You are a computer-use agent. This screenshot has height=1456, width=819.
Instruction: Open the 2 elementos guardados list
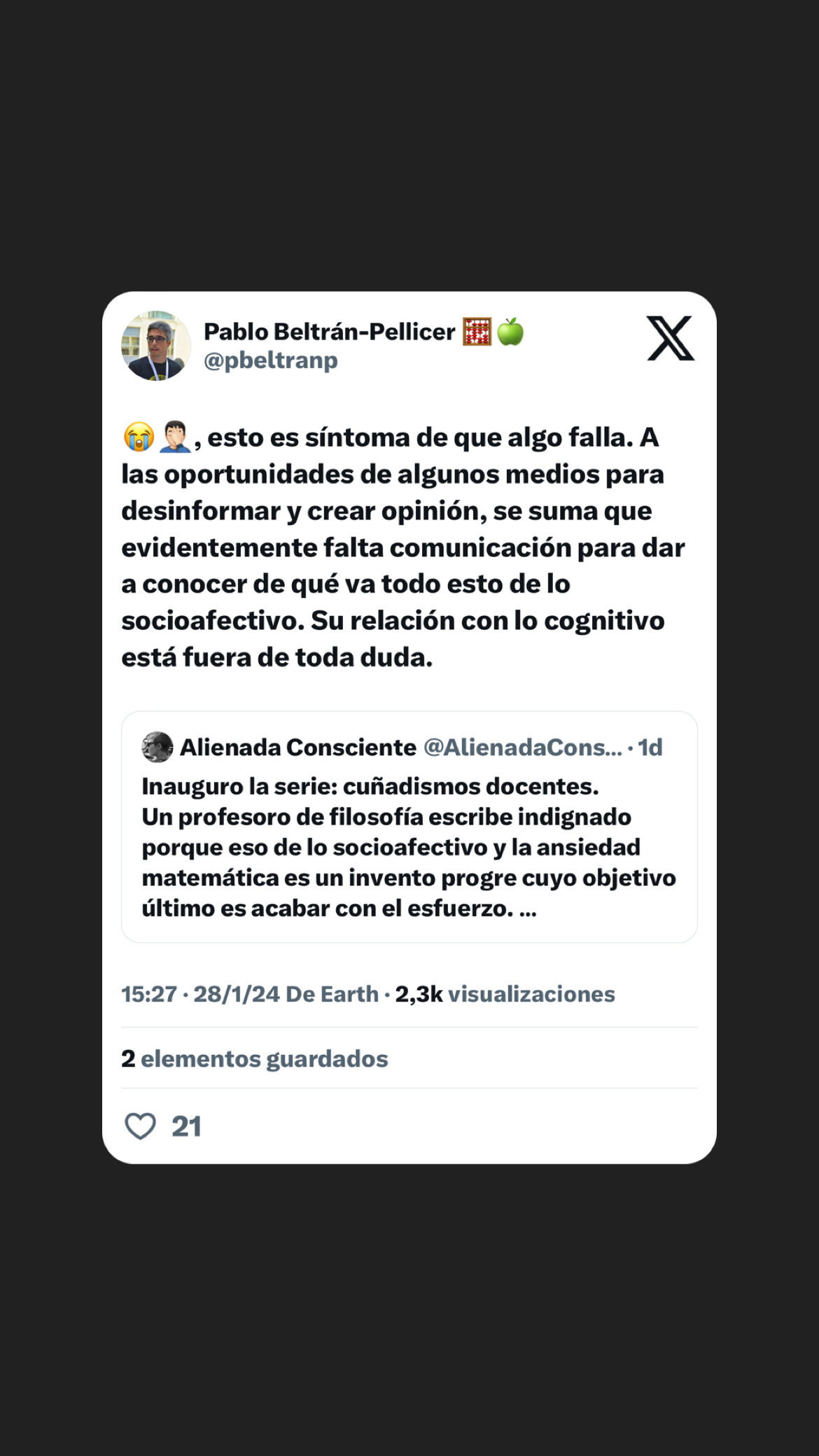(255, 1058)
